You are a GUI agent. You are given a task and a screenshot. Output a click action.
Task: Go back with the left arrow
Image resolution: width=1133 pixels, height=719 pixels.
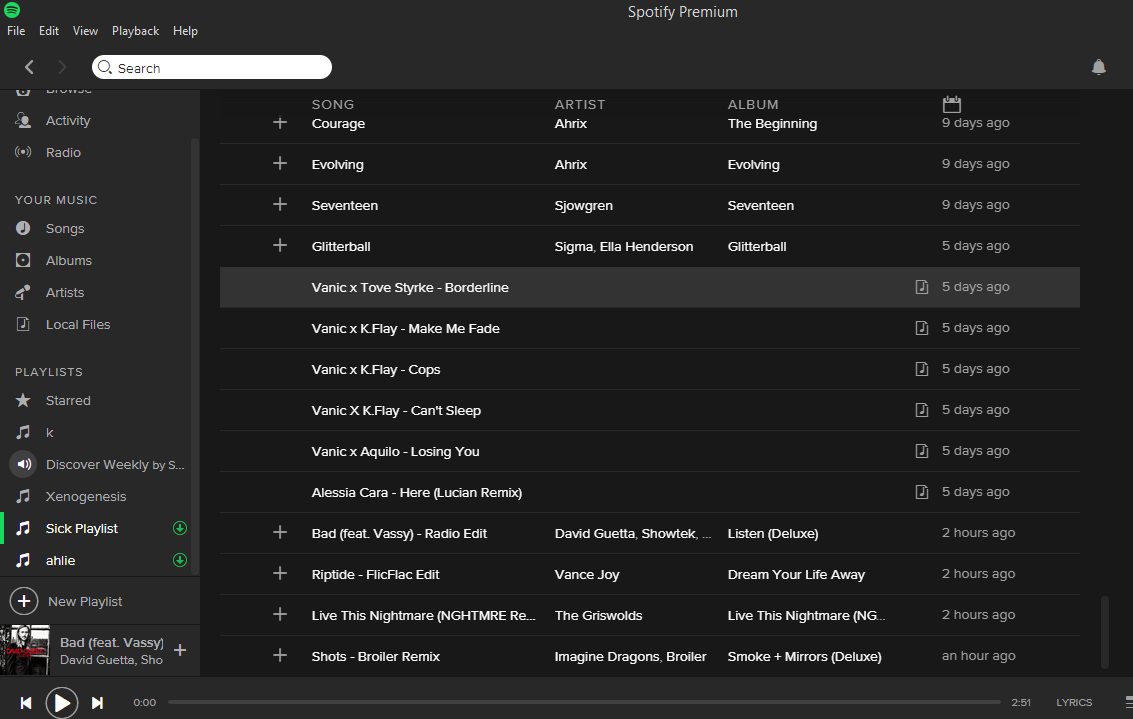tap(29, 67)
